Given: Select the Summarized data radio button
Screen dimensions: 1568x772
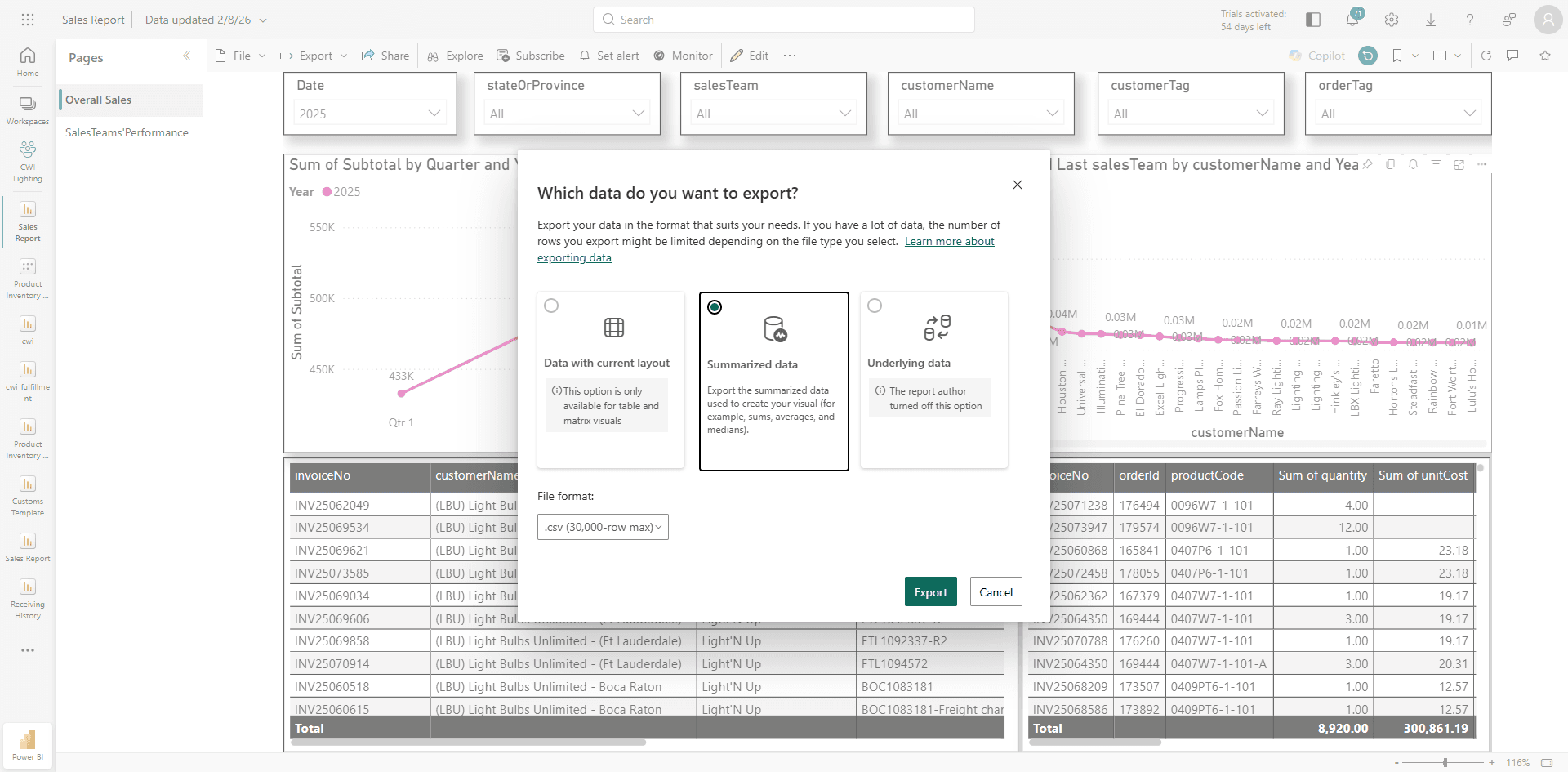Looking at the screenshot, I should pyautogui.click(x=715, y=307).
